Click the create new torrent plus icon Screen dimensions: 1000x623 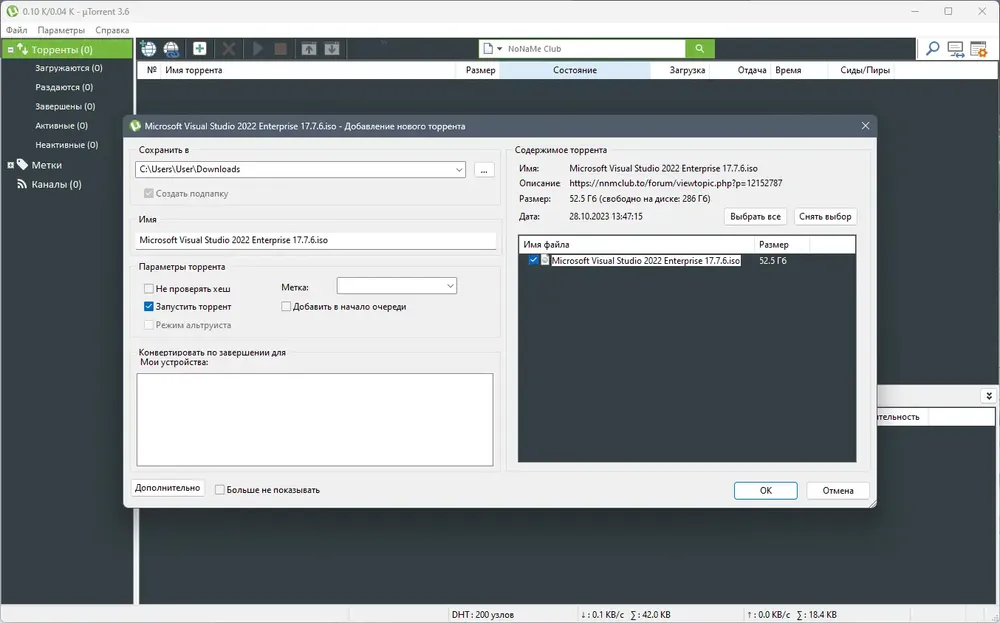[x=200, y=48]
